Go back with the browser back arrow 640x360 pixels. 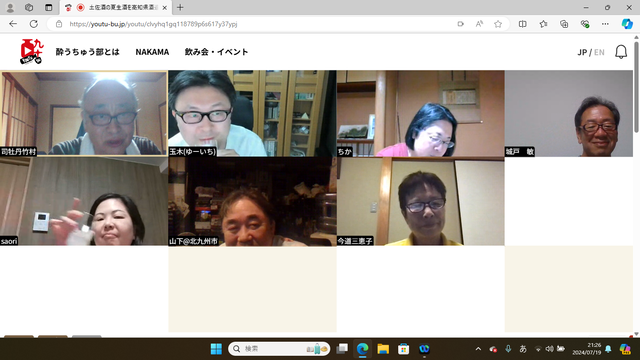[x=13, y=24]
